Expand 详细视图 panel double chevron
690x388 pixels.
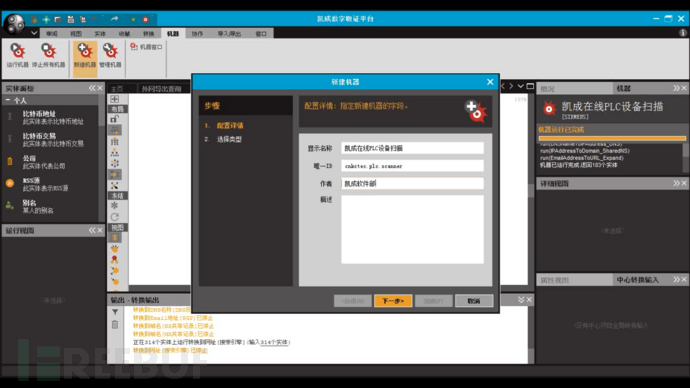coord(676,183)
